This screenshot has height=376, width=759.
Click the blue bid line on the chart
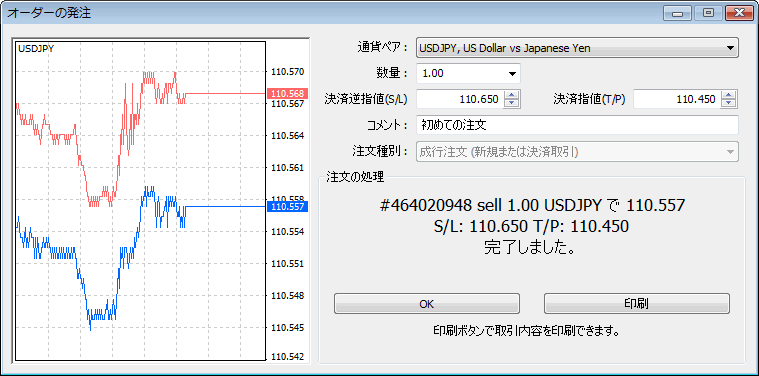click(x=226, y=207)
